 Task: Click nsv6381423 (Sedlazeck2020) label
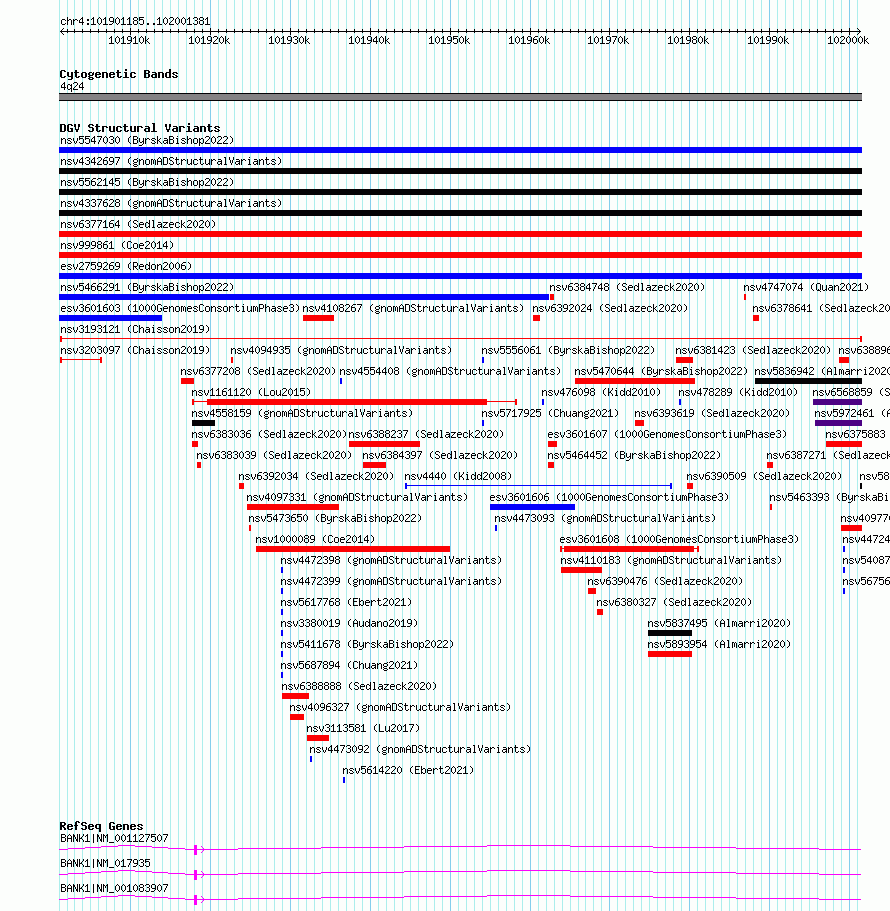[x=753, y=350]
